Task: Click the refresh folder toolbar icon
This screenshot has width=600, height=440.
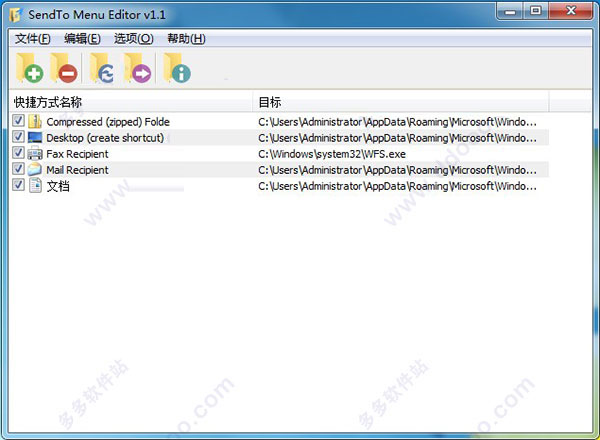Action: (102, 68)
